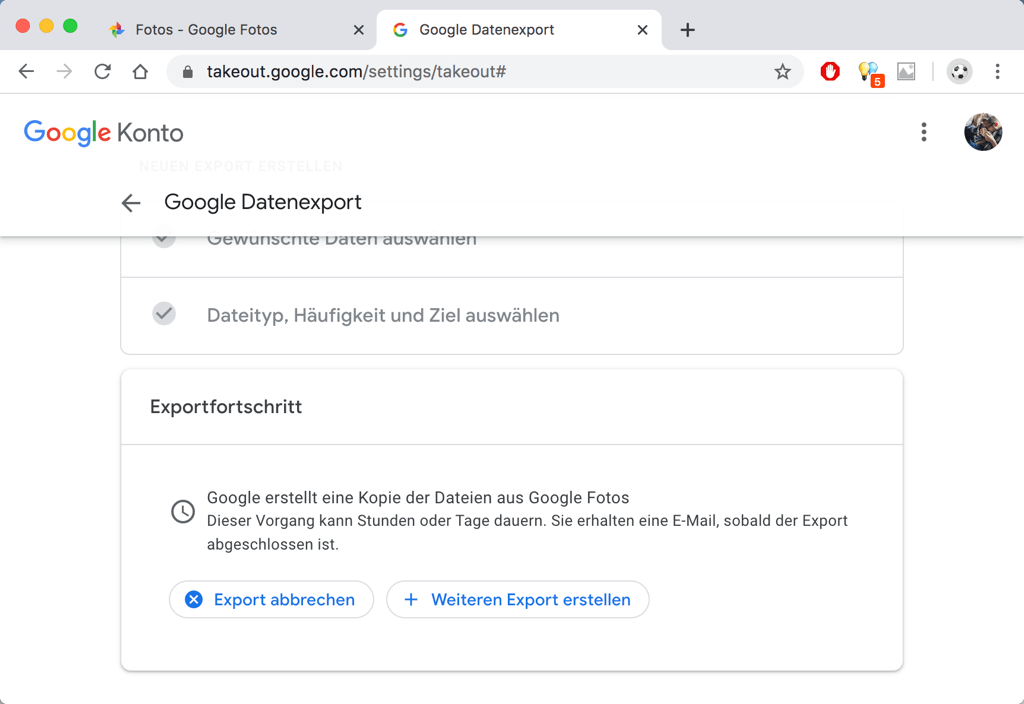Screen dimensions: 1024x704
Task: Select the Google Datenexport tab
Action: click(x=519, y=29)
